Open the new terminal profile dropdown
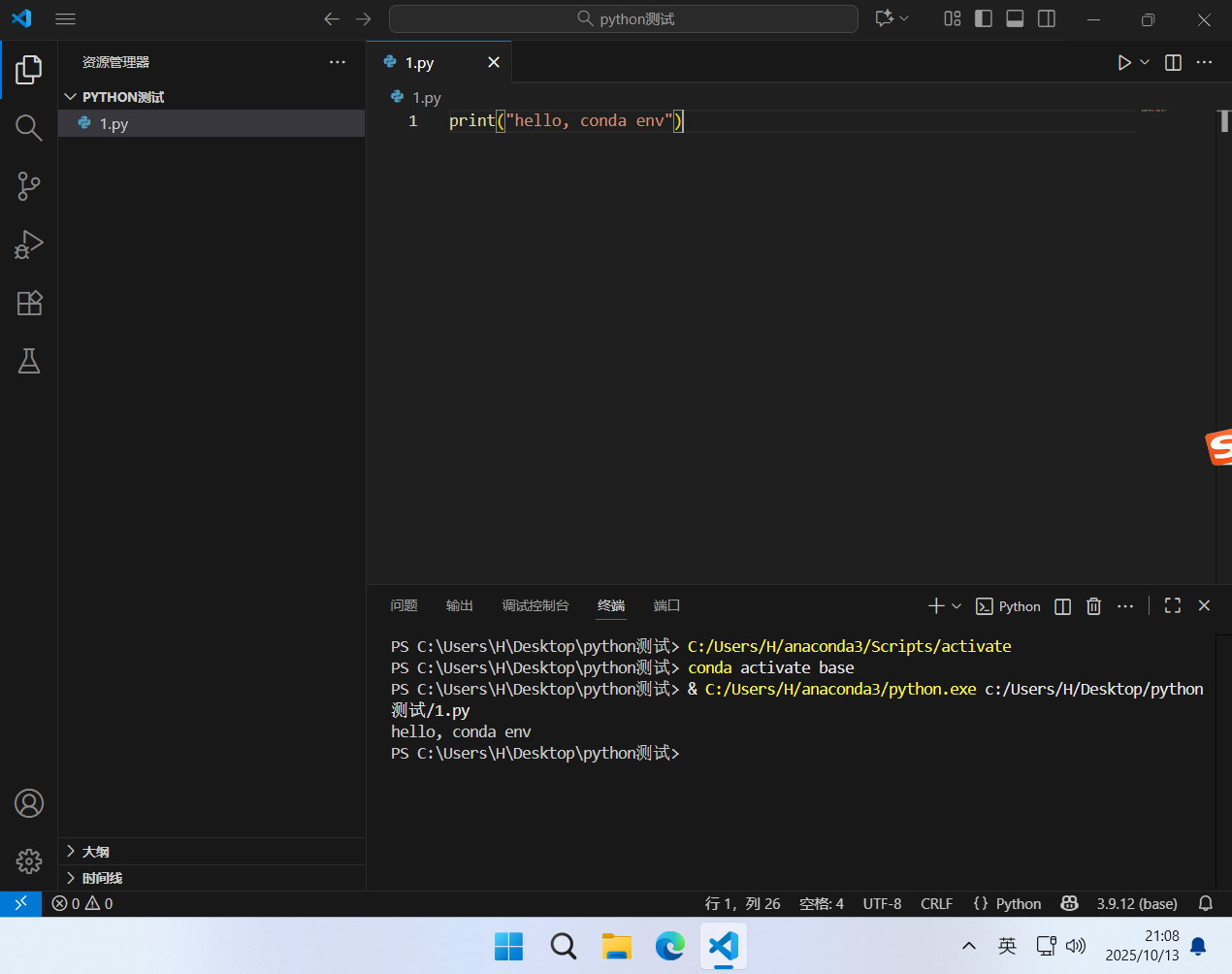1232x974 pixels. coord(956,605)
